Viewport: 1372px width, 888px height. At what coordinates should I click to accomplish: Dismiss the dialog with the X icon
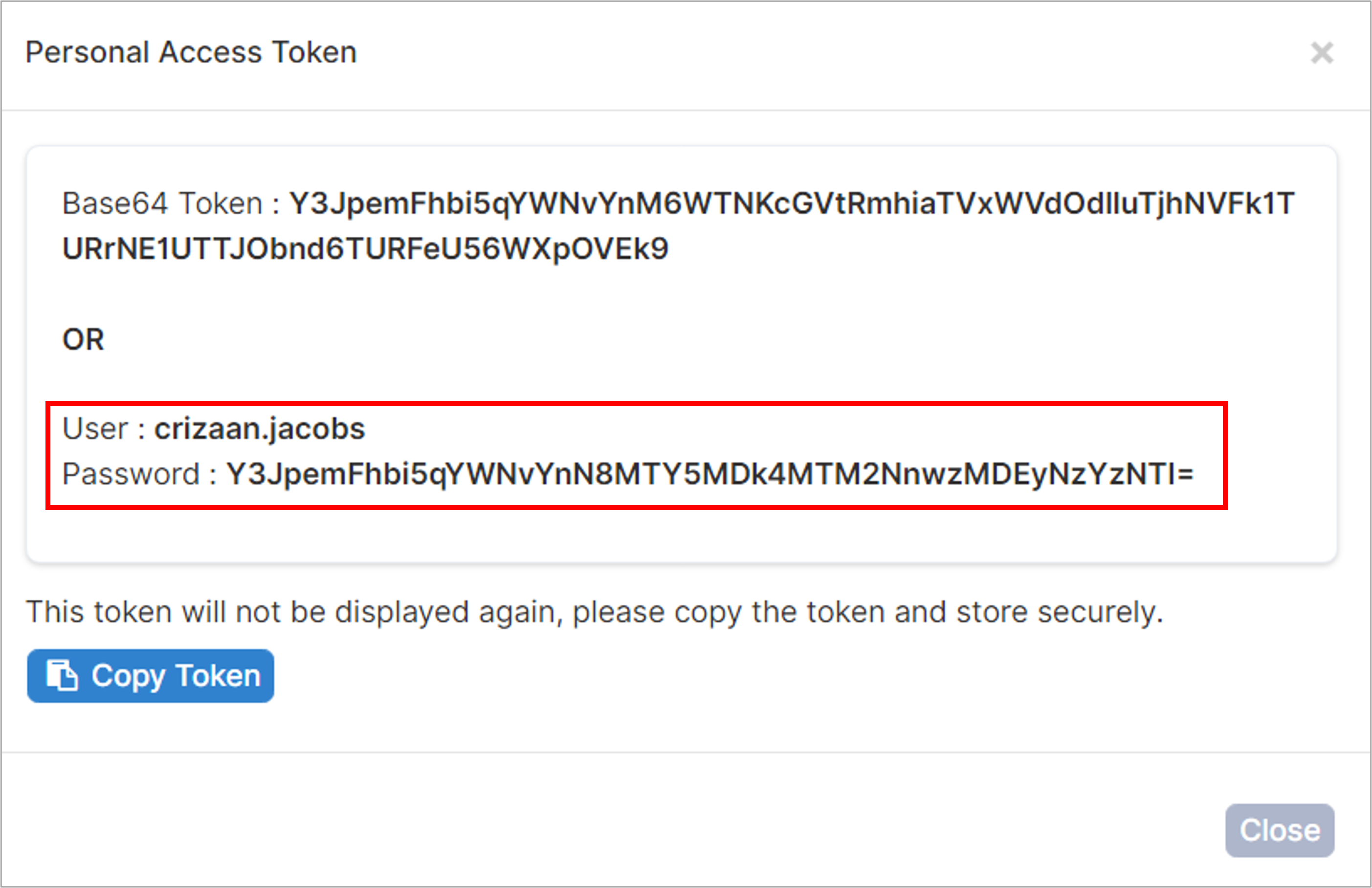pos(1322,53)
